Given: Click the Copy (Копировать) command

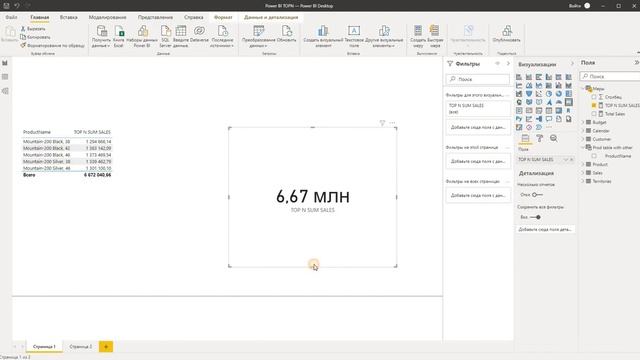Looking at the screenshot, I should click(35, 37).
